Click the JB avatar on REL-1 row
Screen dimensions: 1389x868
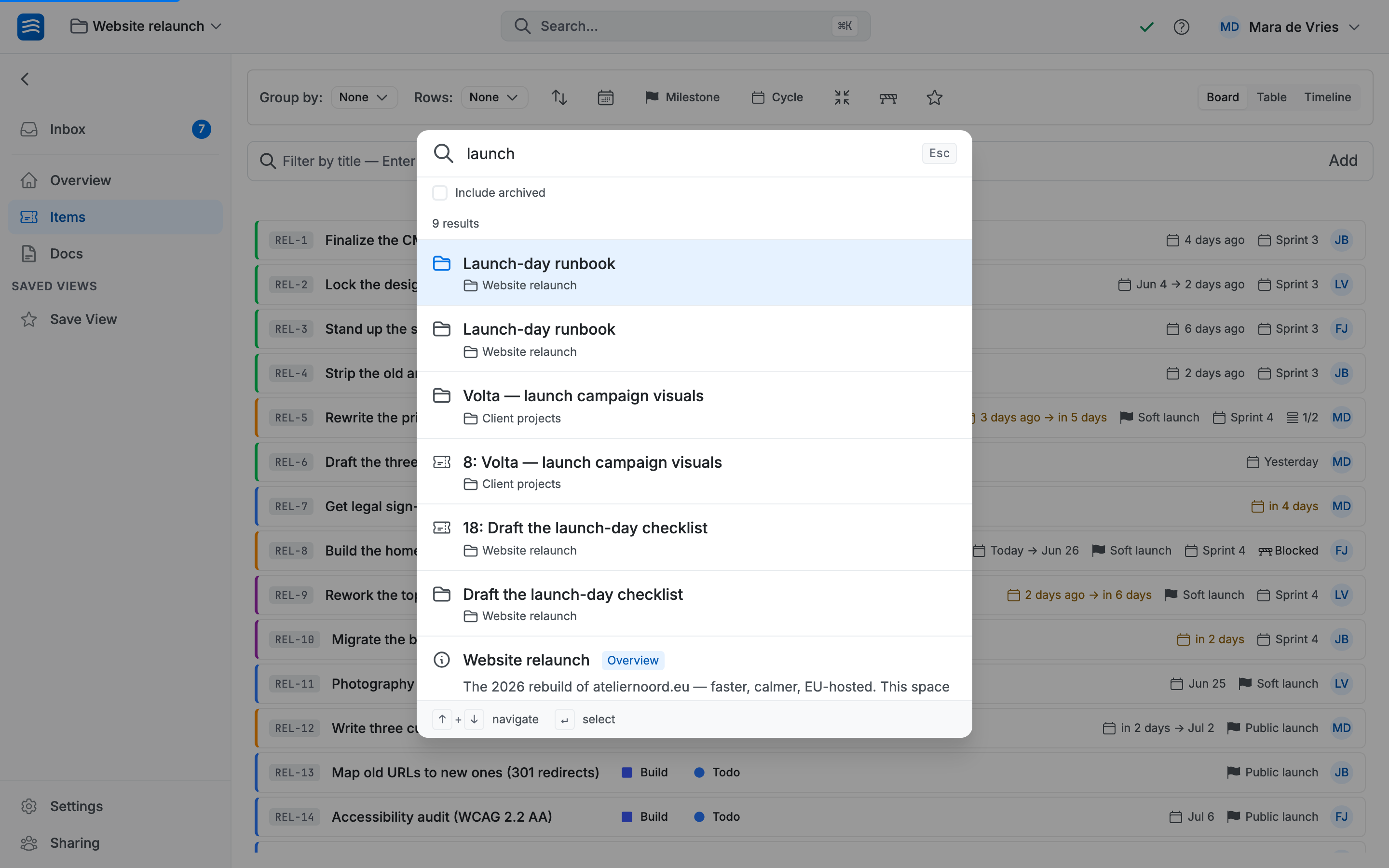[x=1341, y=240]
